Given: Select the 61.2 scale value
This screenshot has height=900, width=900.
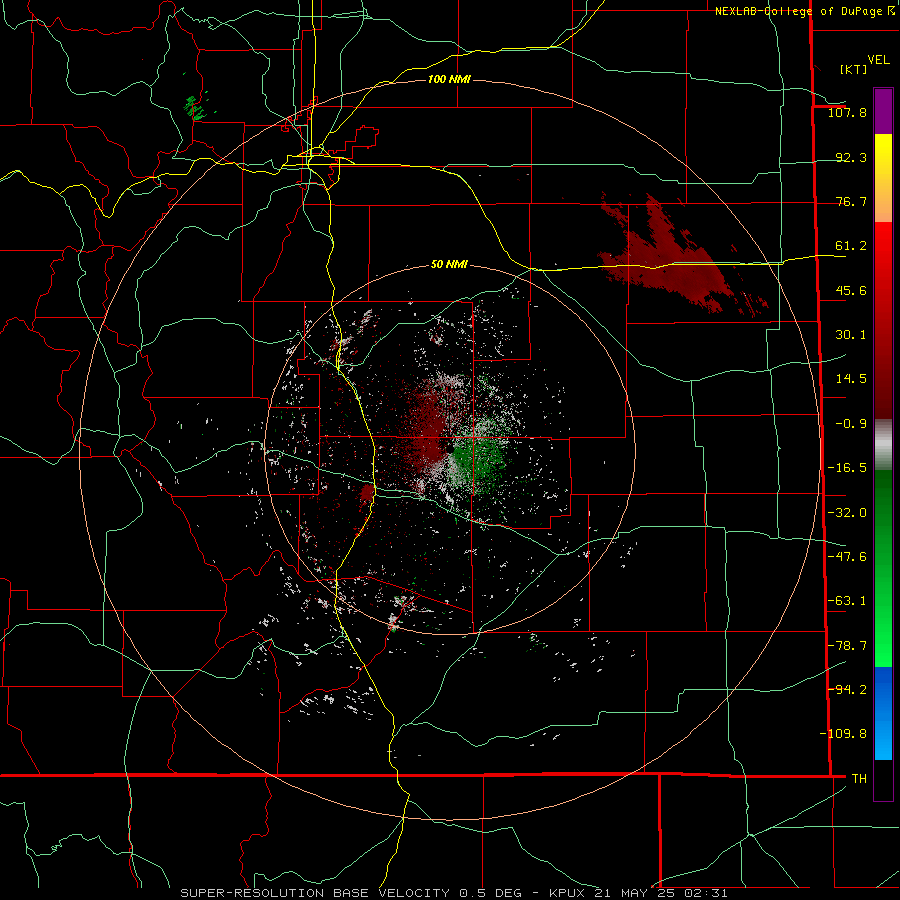Looking at the screenshot, I should (851, 246).
